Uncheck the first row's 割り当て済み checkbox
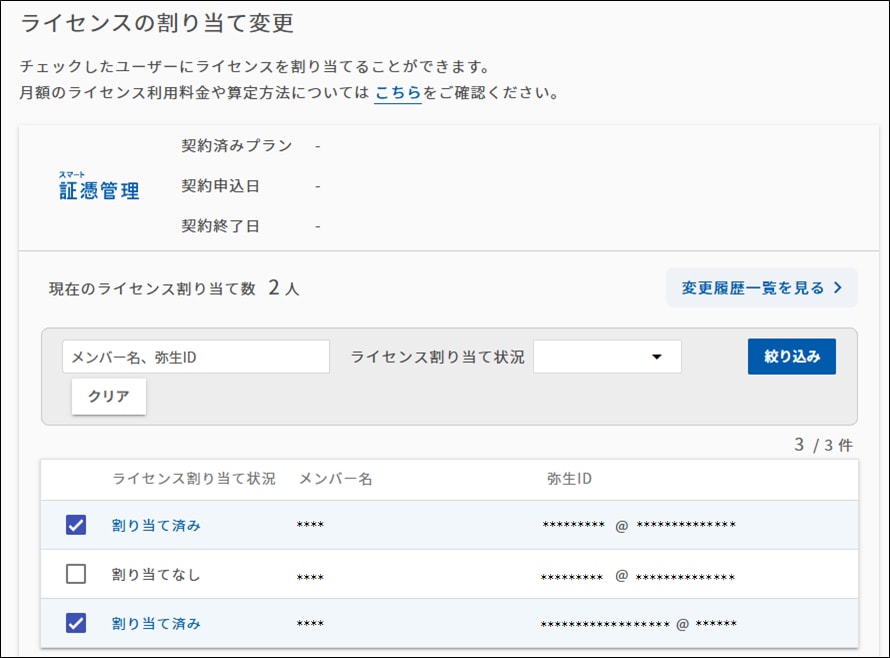The image size is (890, 658). point(75,525)
